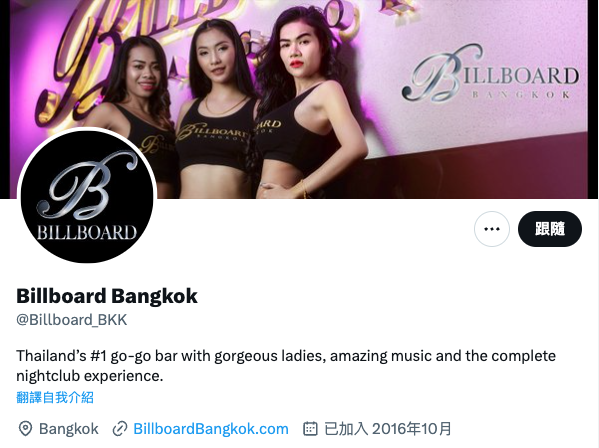Click the silver B monogram in avatar
This screenshot has height=448, width=599.
[87, 185]
